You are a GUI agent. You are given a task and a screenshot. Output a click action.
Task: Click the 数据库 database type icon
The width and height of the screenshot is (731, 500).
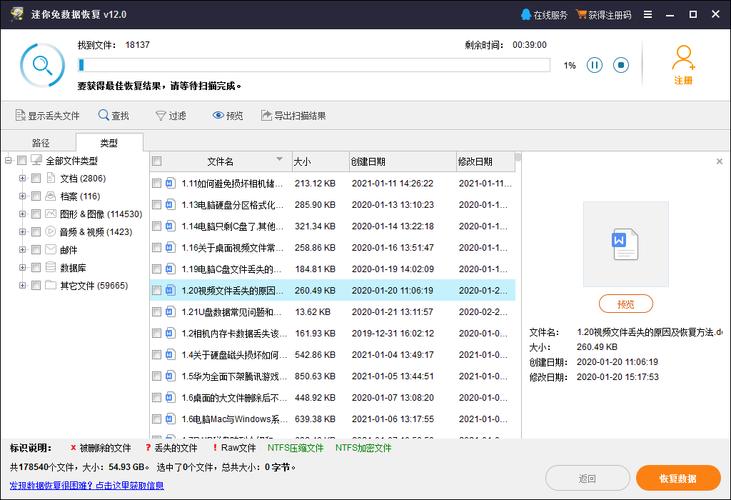pyautogui.click(x=51, y=267)
